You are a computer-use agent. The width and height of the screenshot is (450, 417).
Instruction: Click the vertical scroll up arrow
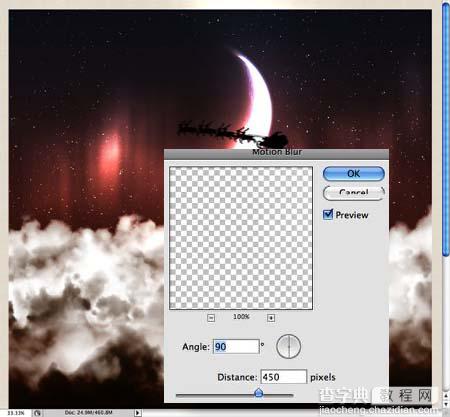(446, 396)
